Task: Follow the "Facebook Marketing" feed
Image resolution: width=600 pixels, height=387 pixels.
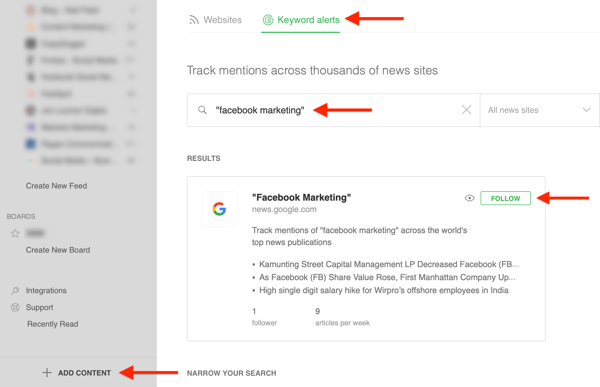Action: coord(505,198)
